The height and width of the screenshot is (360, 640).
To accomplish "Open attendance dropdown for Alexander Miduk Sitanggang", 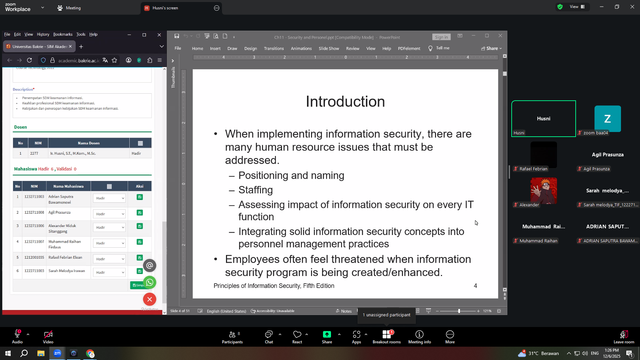I will click(109, 227).
